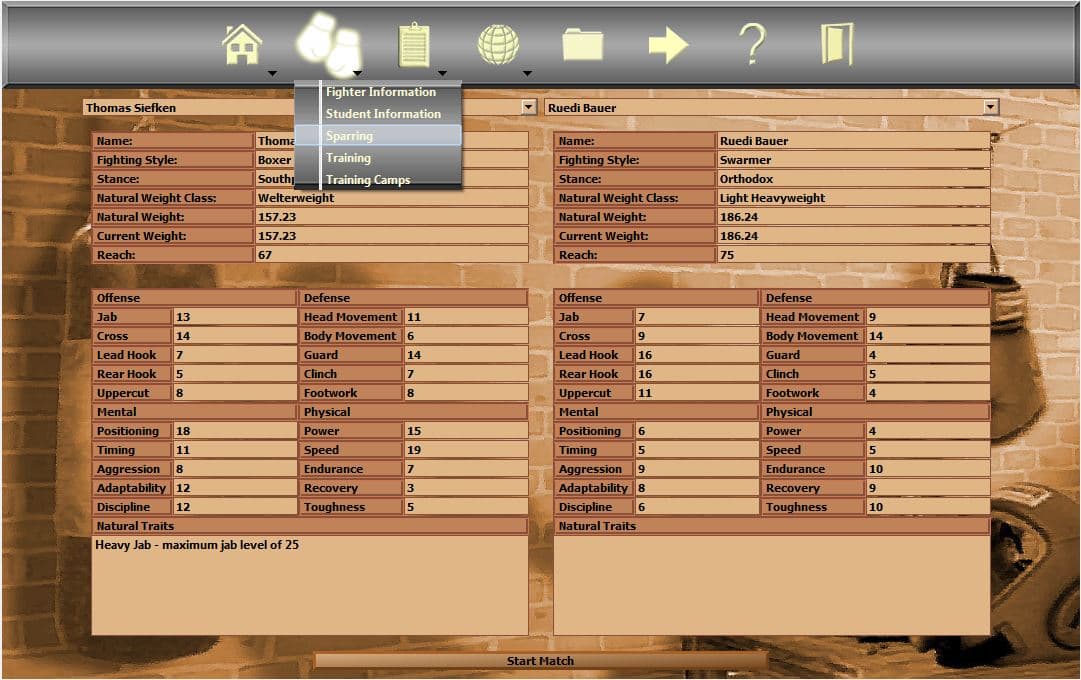
Task: Expand the Thomas Siefken fighter dropdown
Action: click(x=529, y=107)
